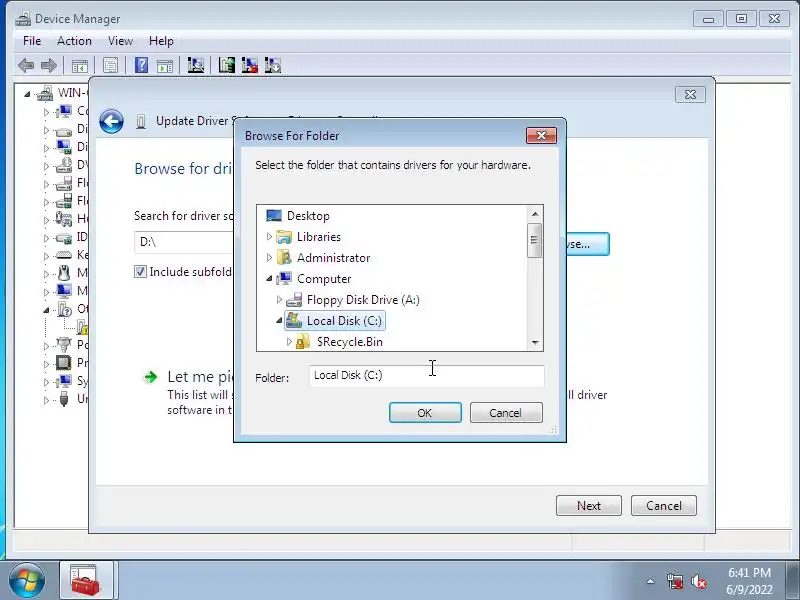Screen dimensions: 800x600
Task: Open the Properties toolbar icon
Action: point(110,65)
